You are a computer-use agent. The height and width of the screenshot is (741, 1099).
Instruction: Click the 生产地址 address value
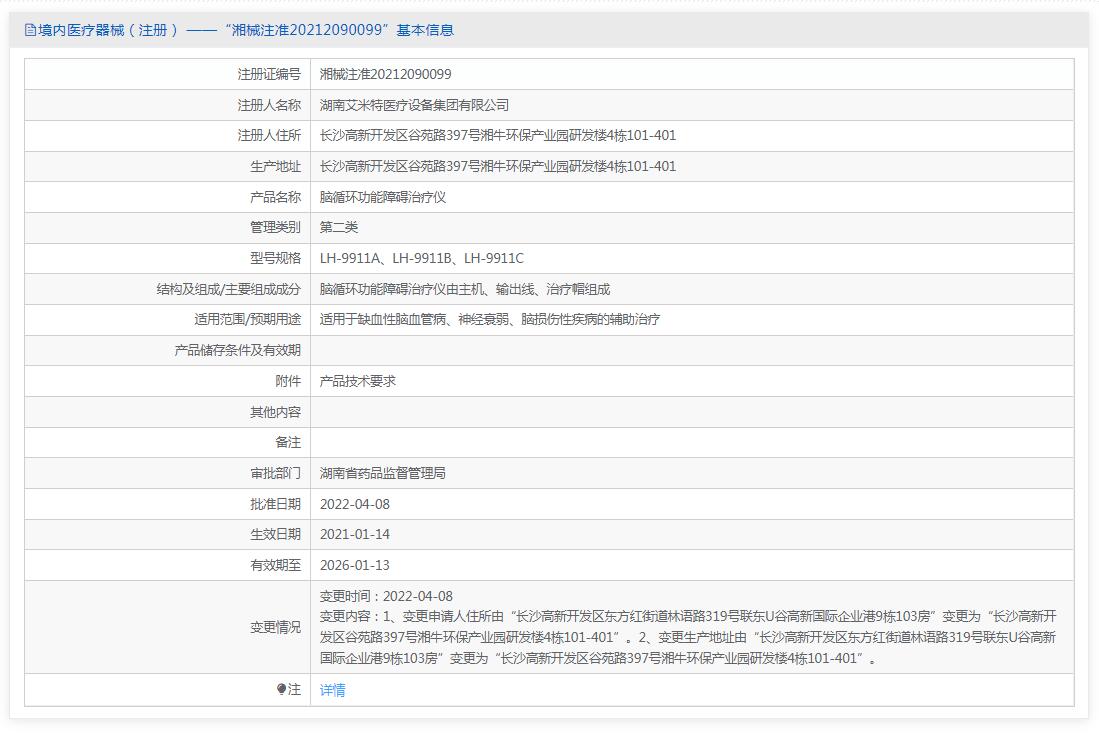[x=497, y=166]
